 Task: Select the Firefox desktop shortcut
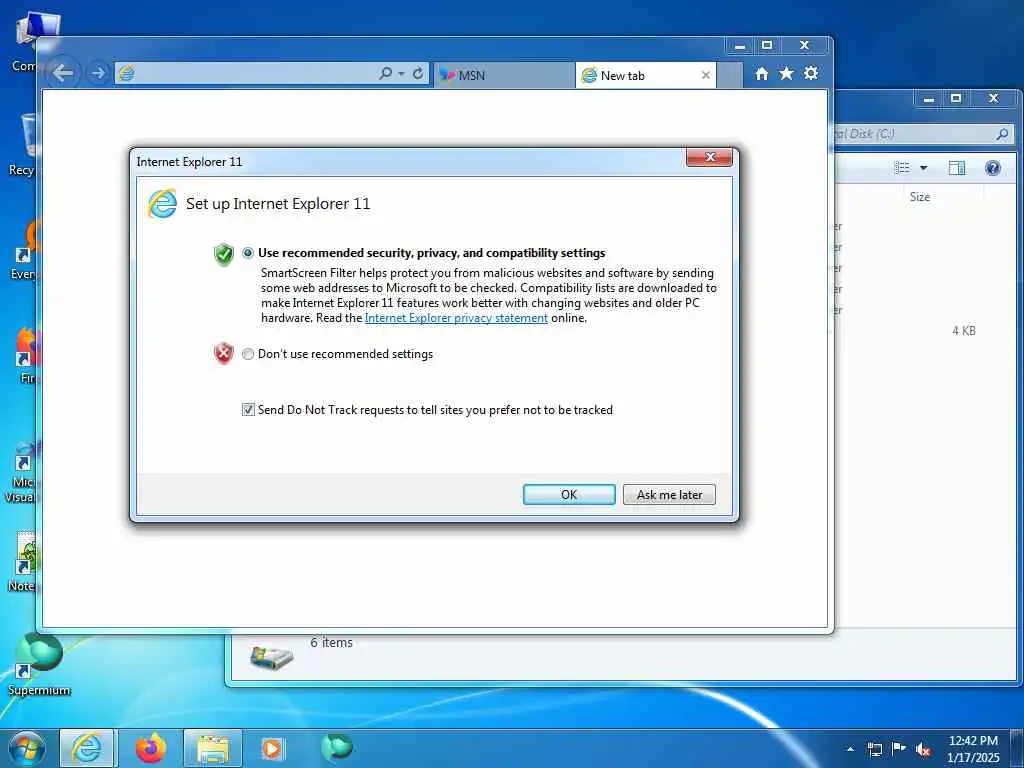tap(26, 356)
